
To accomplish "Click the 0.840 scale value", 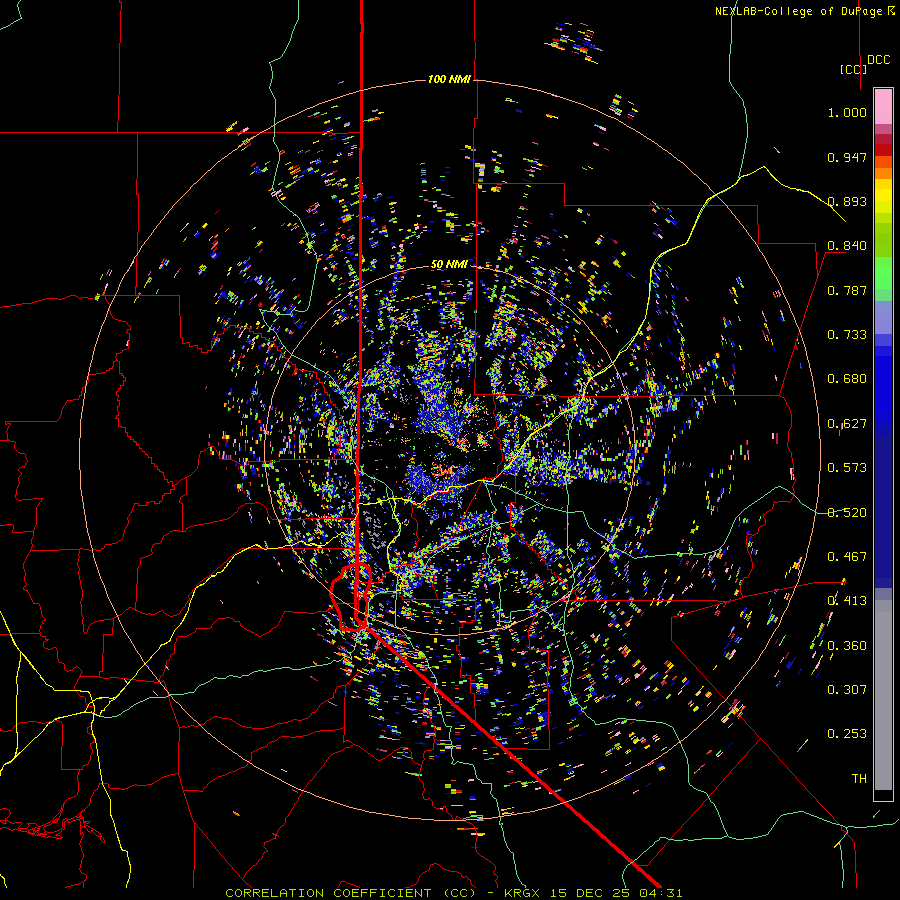I will tap(847, 246).
